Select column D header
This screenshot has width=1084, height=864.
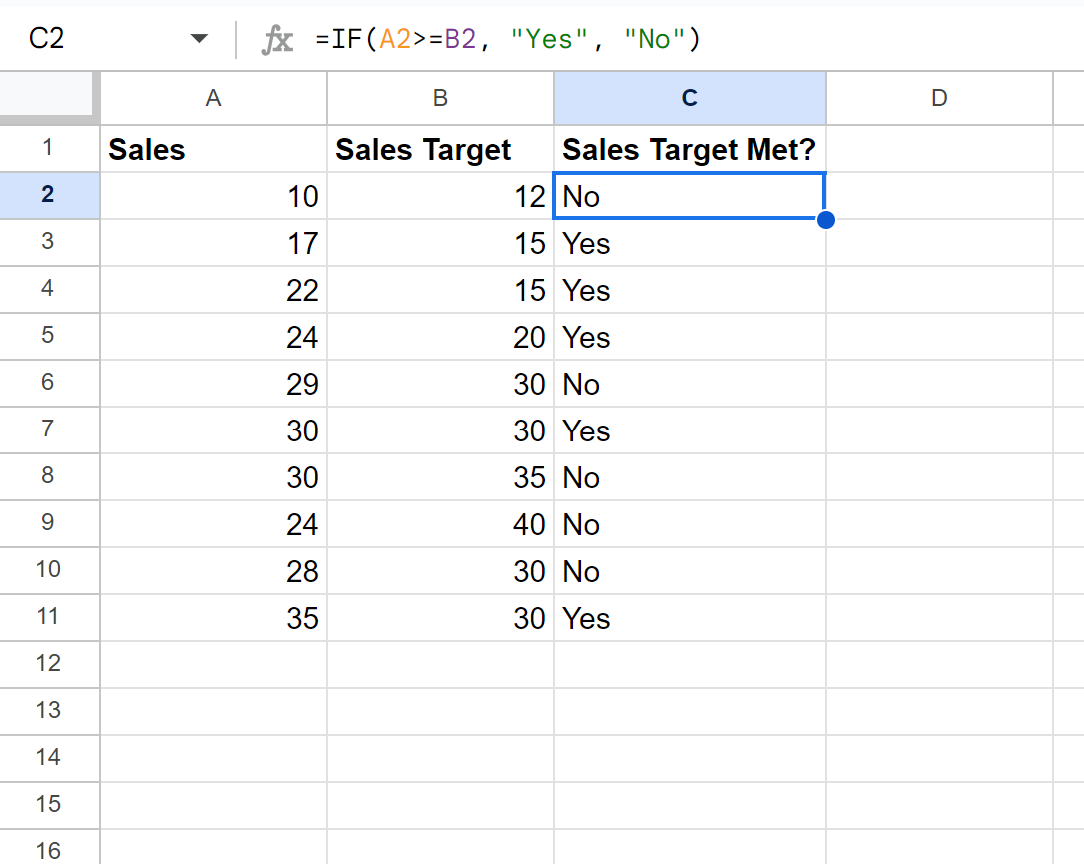940,98
